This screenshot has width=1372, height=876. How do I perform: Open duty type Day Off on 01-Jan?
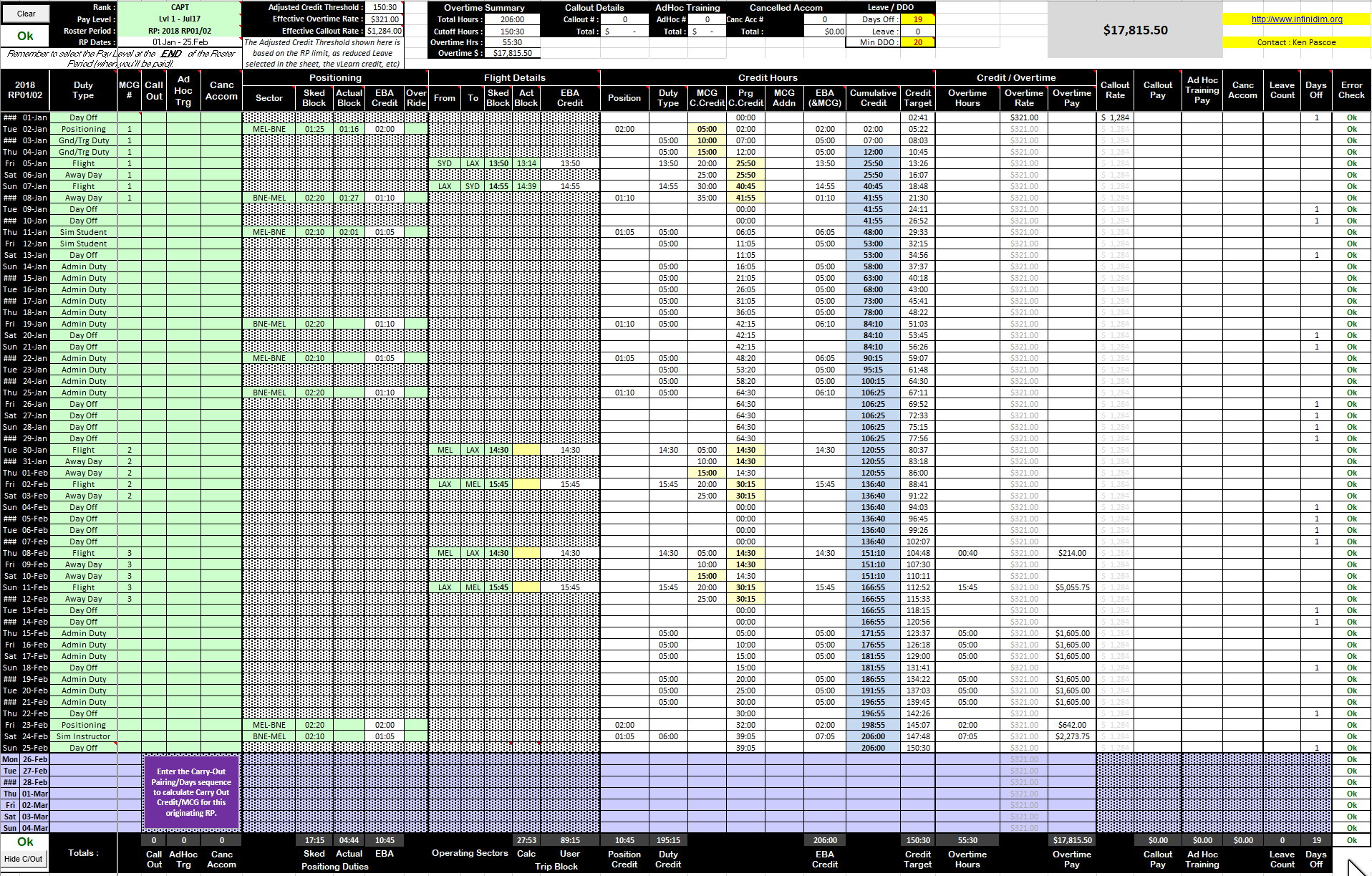click(83, 117)
